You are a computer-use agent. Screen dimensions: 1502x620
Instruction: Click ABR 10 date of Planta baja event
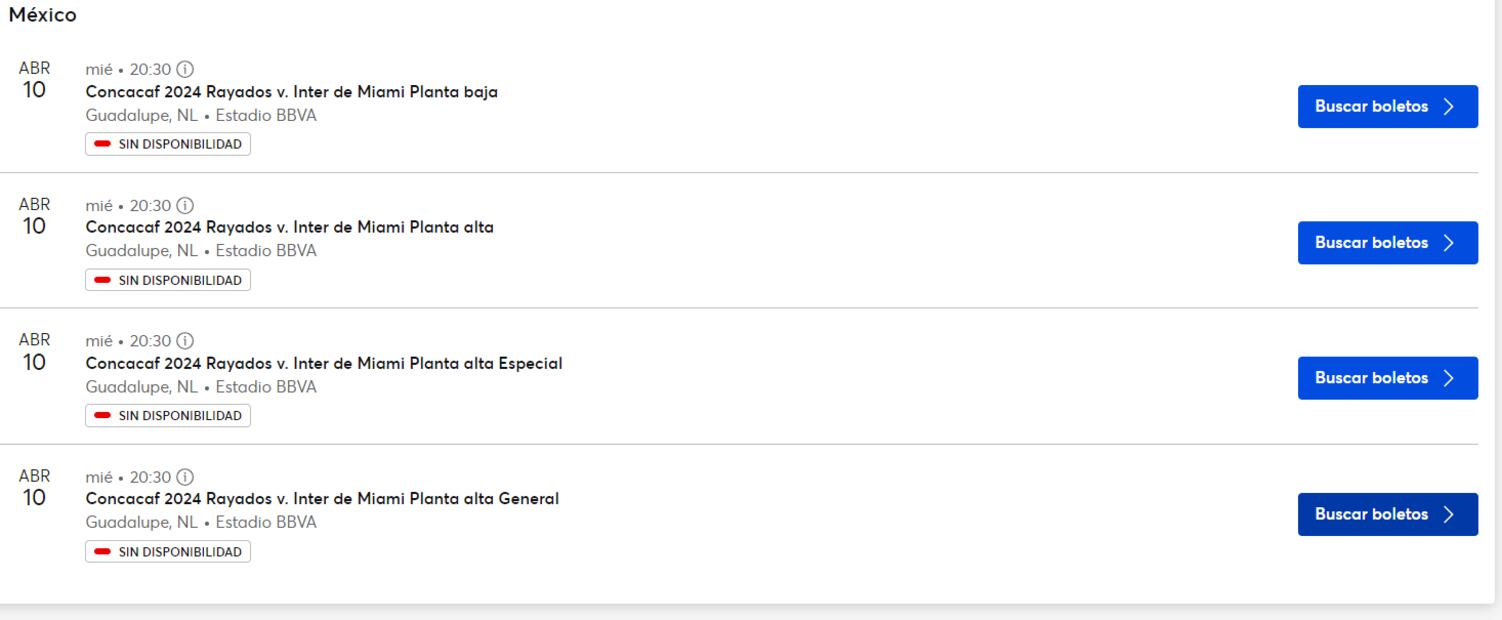pyautogui.click(x=34, y=80)
